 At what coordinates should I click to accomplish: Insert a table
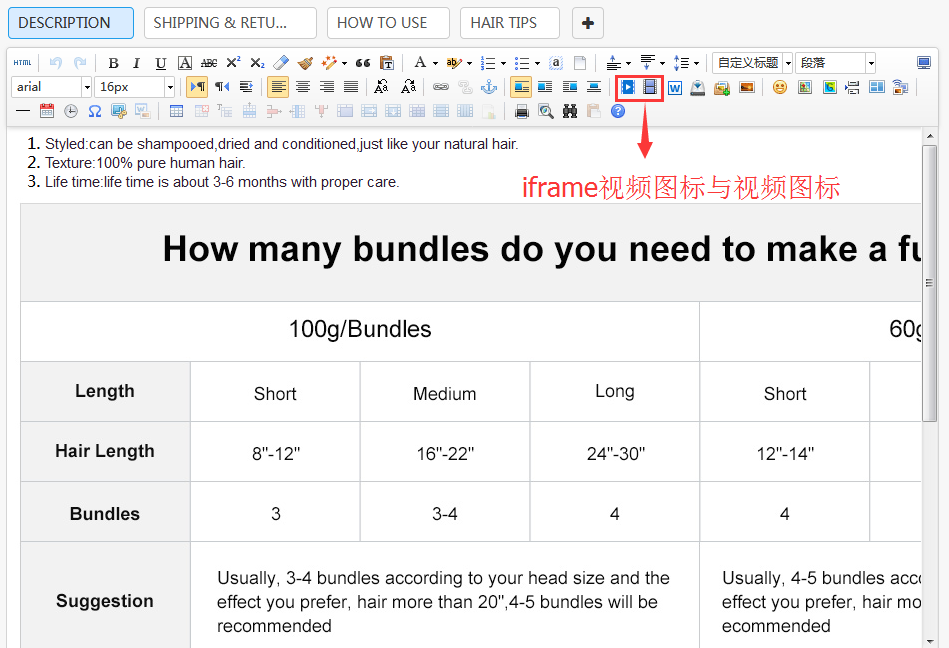177,110
